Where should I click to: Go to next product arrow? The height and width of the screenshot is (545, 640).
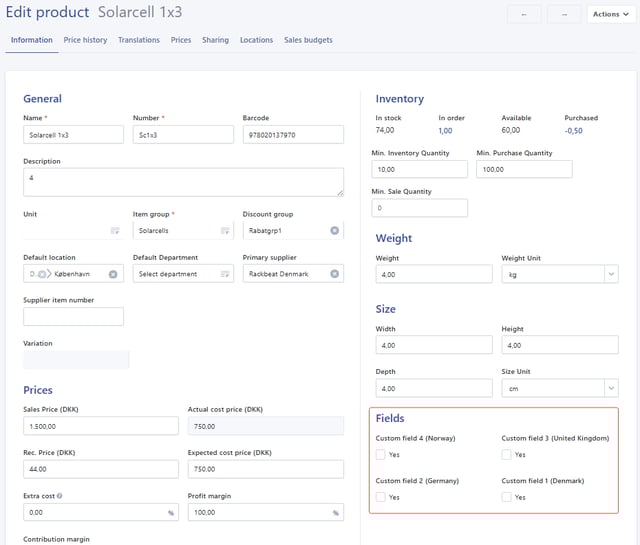point(563,15)
